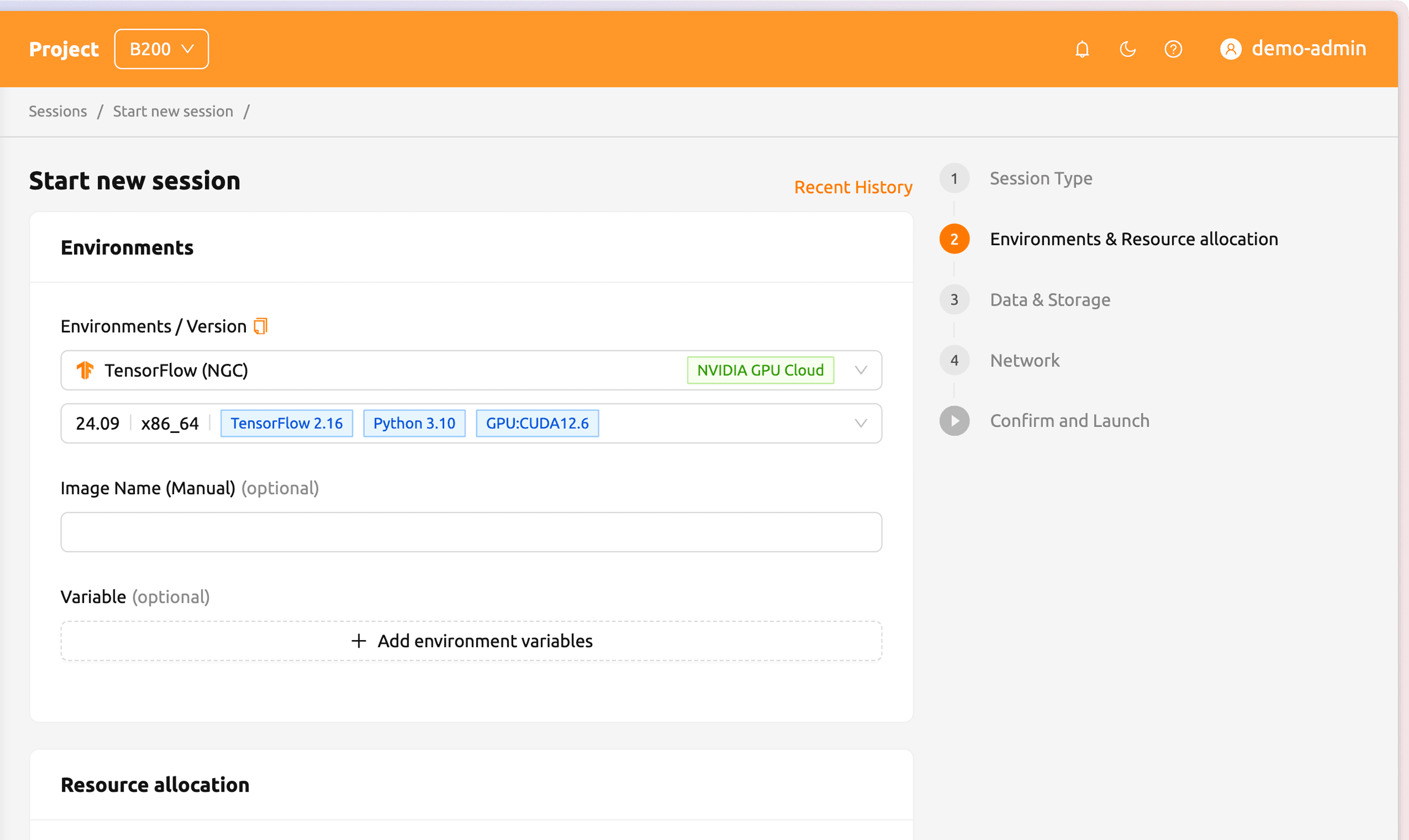1409x840 pixels.
Task: Navigate to Sessions breadcrumb
Action: pos(57,111)
